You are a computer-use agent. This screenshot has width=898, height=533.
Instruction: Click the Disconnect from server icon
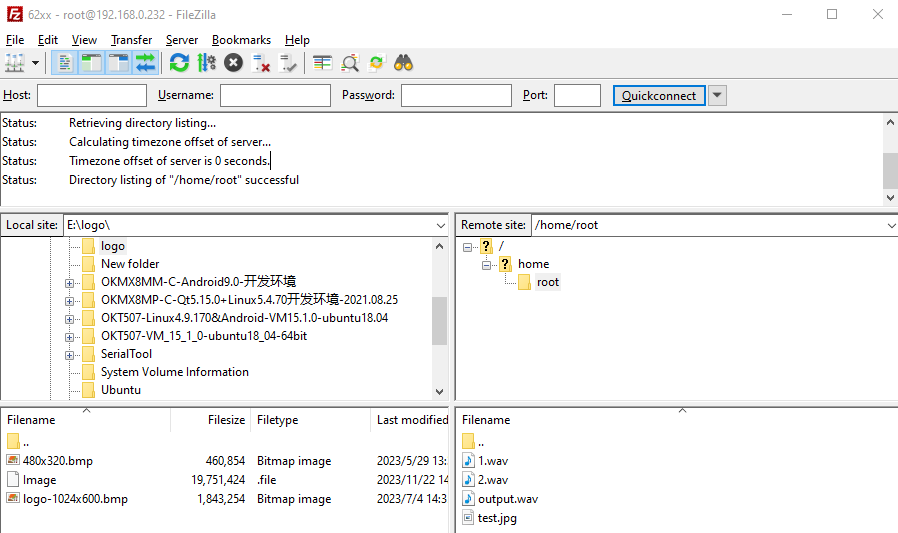click(x=261, y=63)
